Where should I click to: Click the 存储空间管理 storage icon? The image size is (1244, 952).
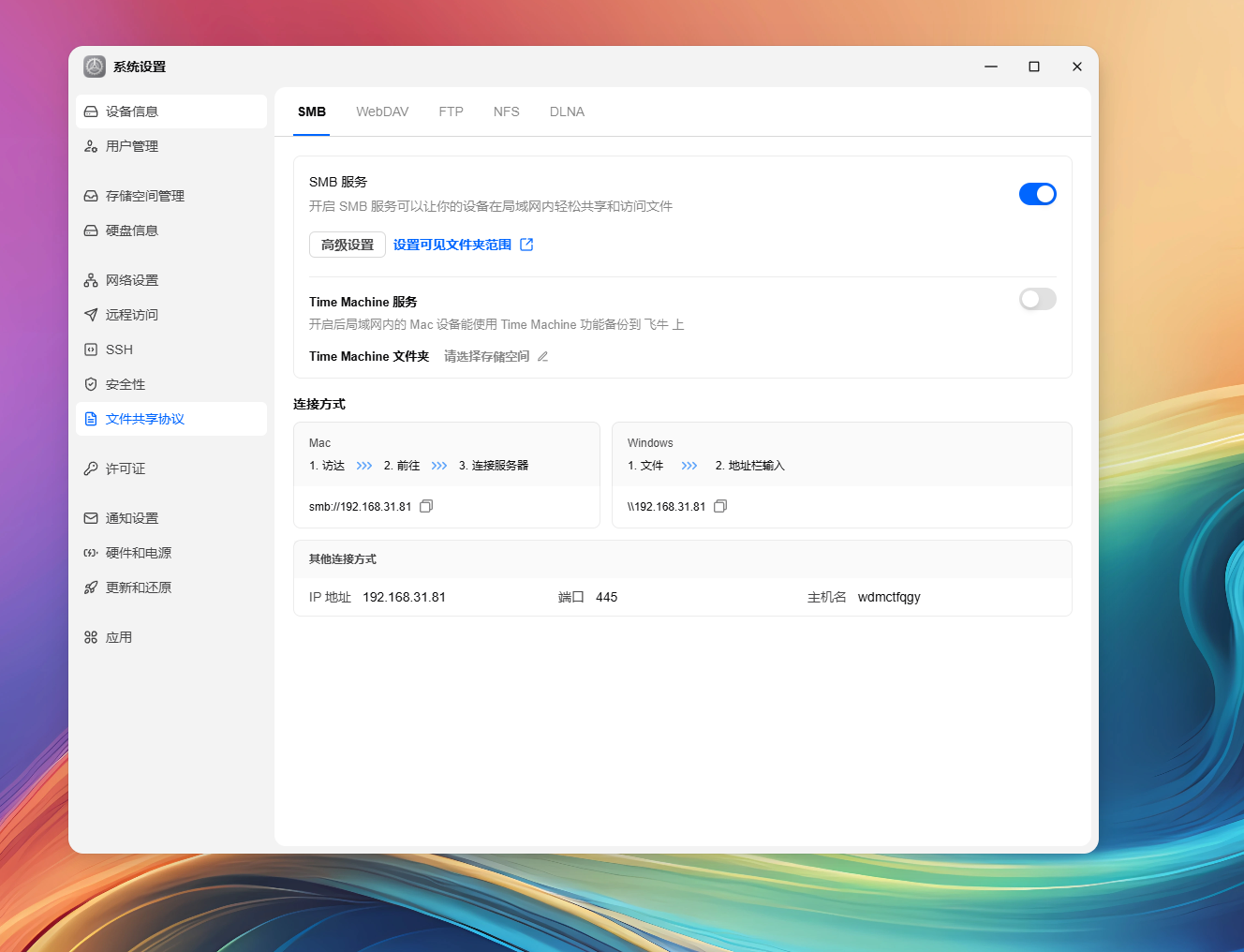tap(91, 196)
